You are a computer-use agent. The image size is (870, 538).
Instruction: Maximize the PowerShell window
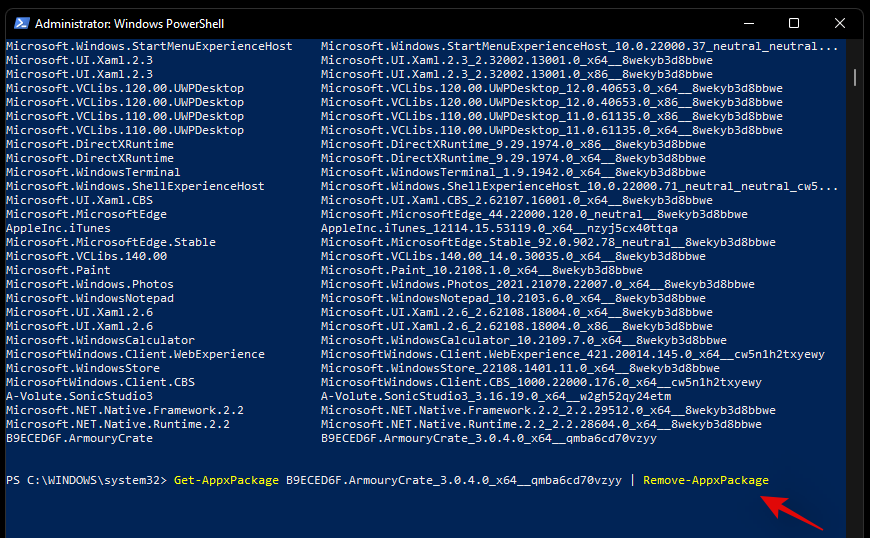(x=794, y=22)
